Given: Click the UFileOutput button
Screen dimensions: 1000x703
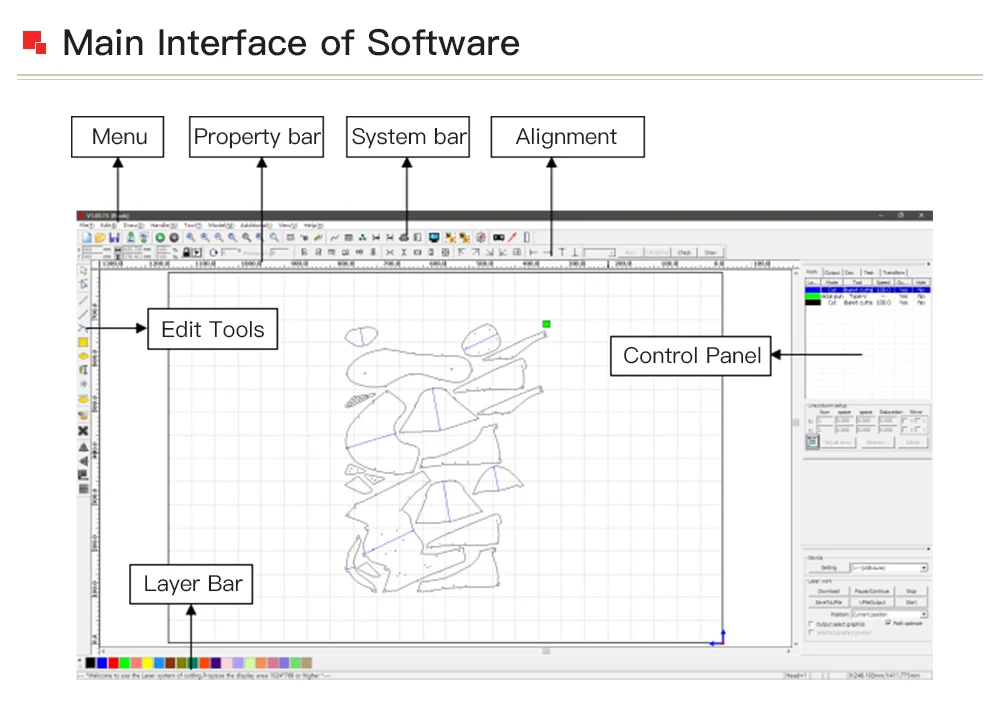Looking at the screenshot, I should tap(871, 602).
